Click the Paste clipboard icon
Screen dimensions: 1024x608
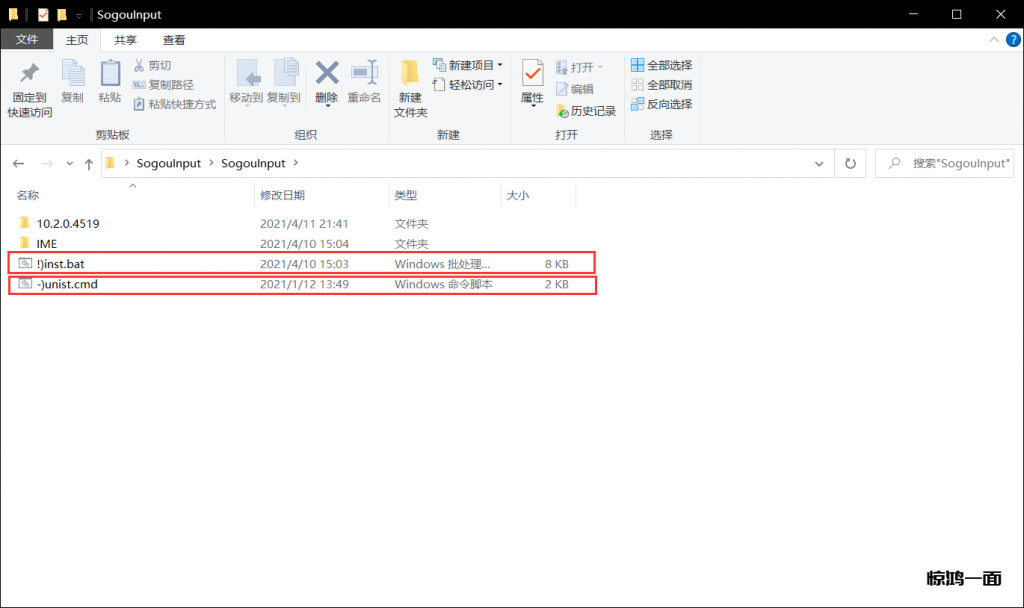tap(110, 74)
